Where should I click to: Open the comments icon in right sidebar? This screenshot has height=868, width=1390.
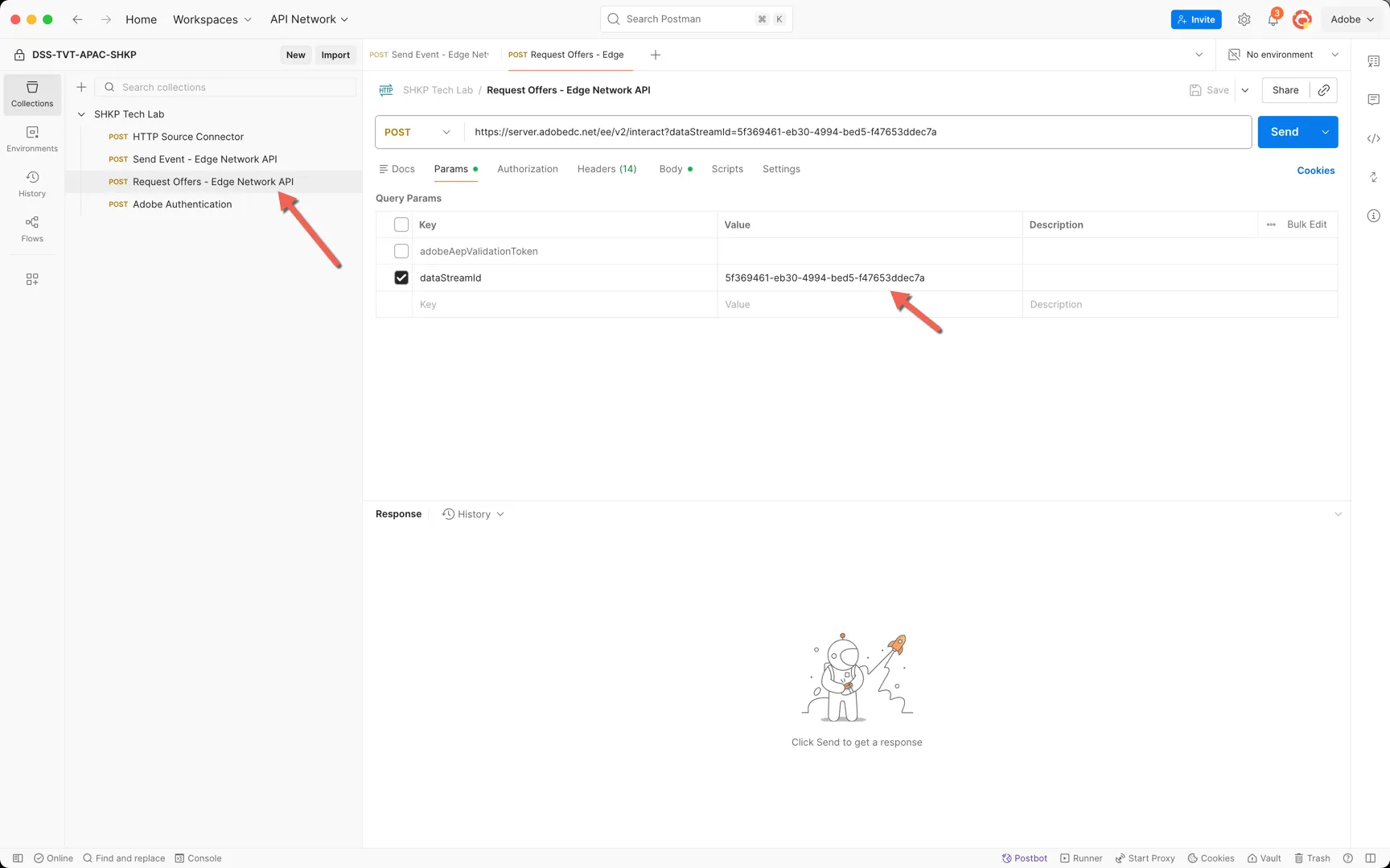[x=1373, y=100]
